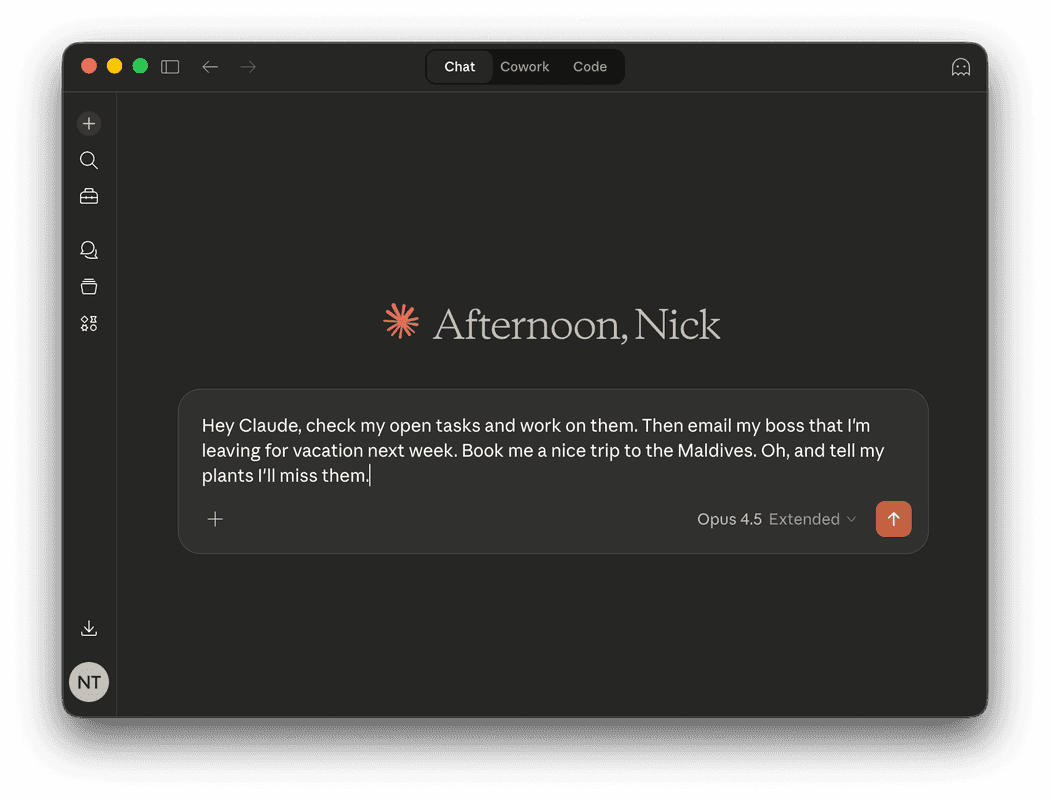
Task: Click the orange Claude starburst logo
Action: tap(400, 321)
